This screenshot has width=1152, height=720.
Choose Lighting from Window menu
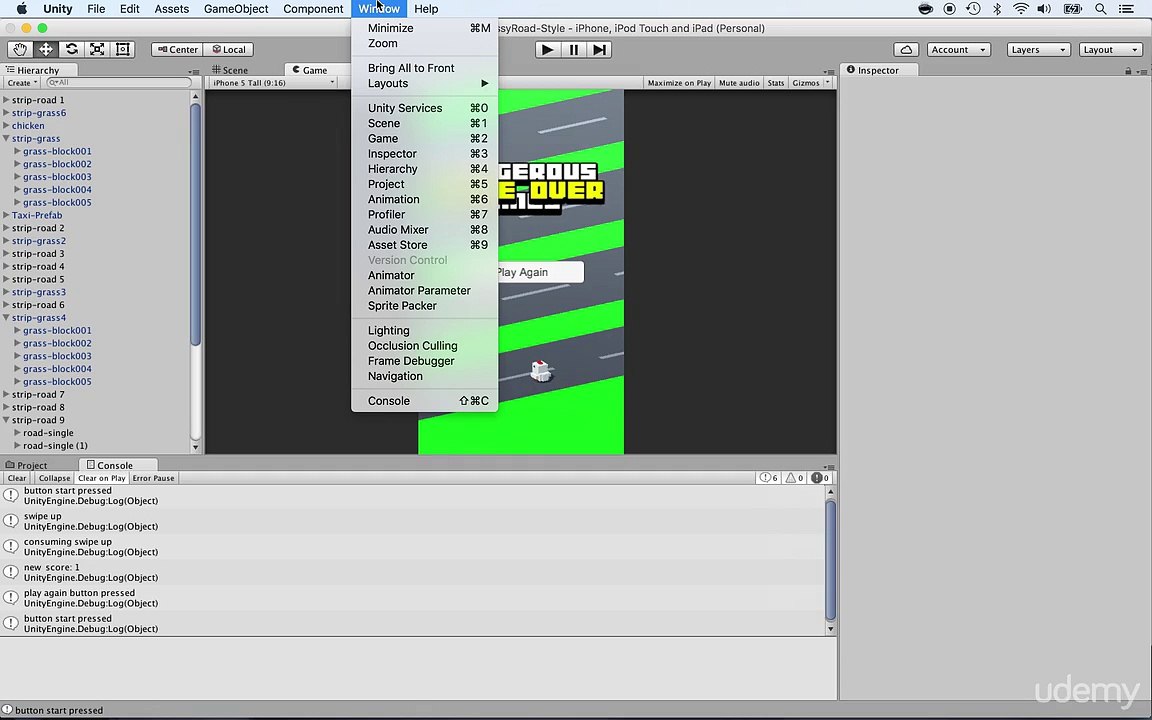(425, 331)
